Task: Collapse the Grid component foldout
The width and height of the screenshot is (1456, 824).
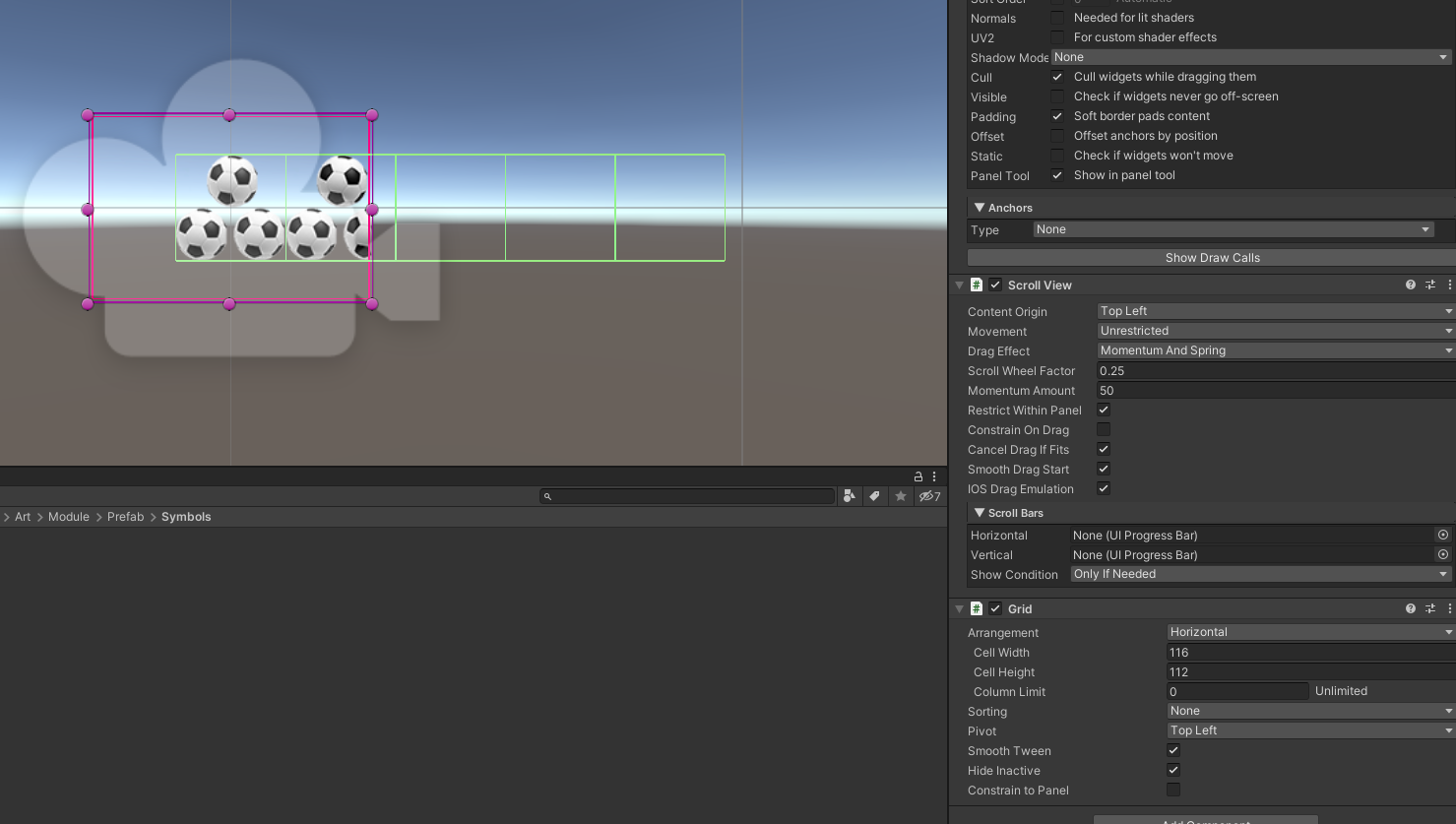Action: click(x=959, y=609)
